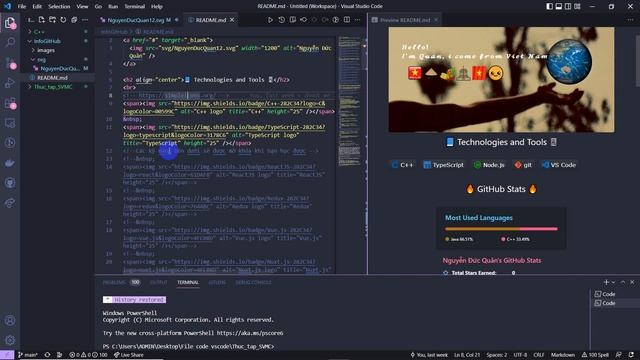Viewport: 640px width, 360px height.
Task: Maximize panel with the up chevron
Action: point(623,282)
